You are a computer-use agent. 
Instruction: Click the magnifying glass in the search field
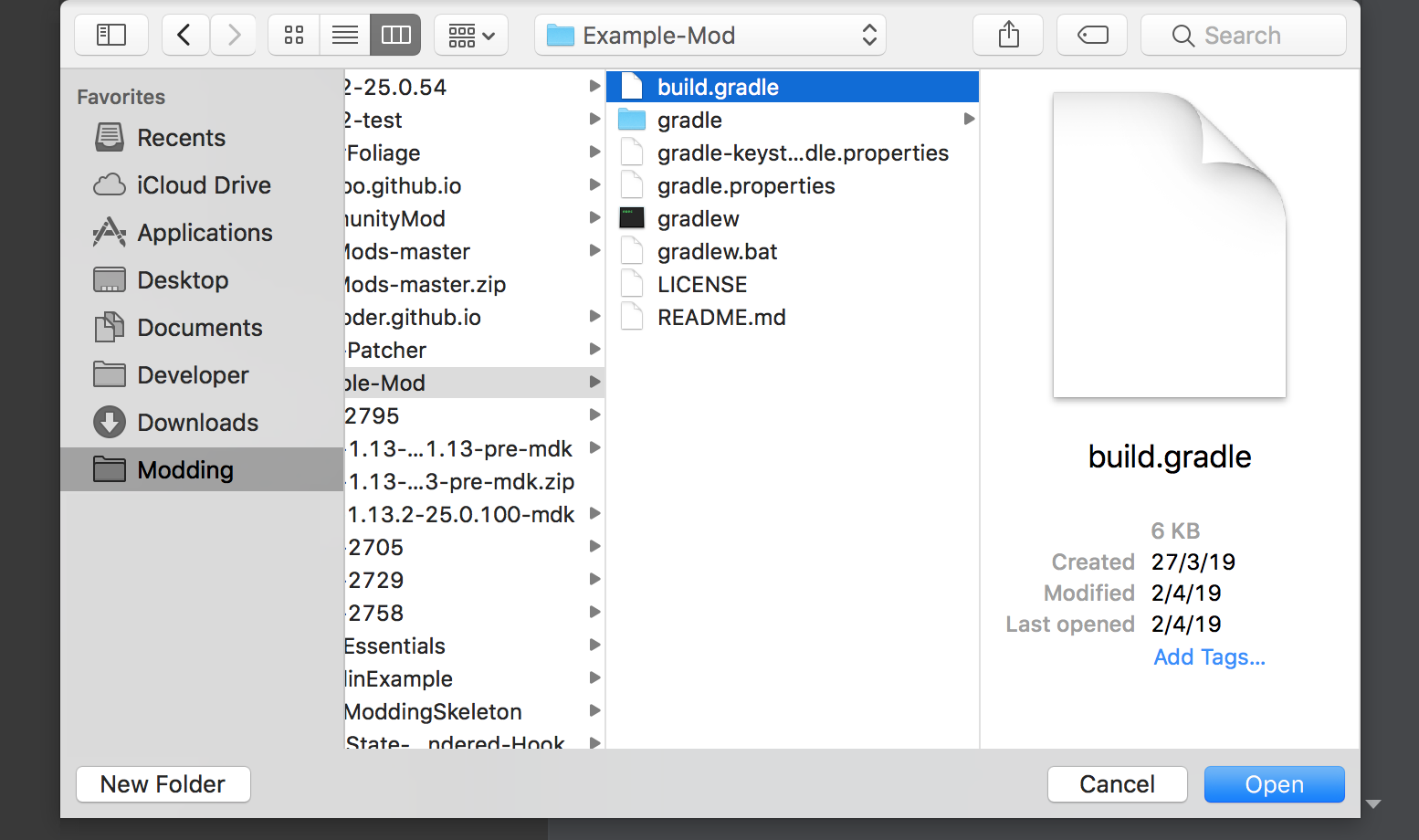tap(1182, 35)
